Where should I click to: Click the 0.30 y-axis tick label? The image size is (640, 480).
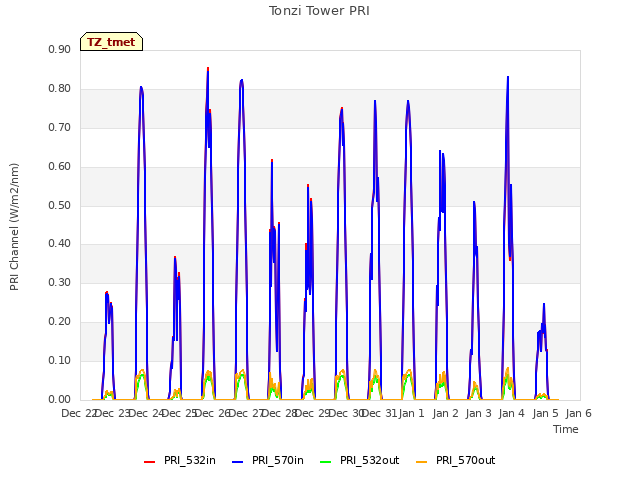(x=60, y=282)
